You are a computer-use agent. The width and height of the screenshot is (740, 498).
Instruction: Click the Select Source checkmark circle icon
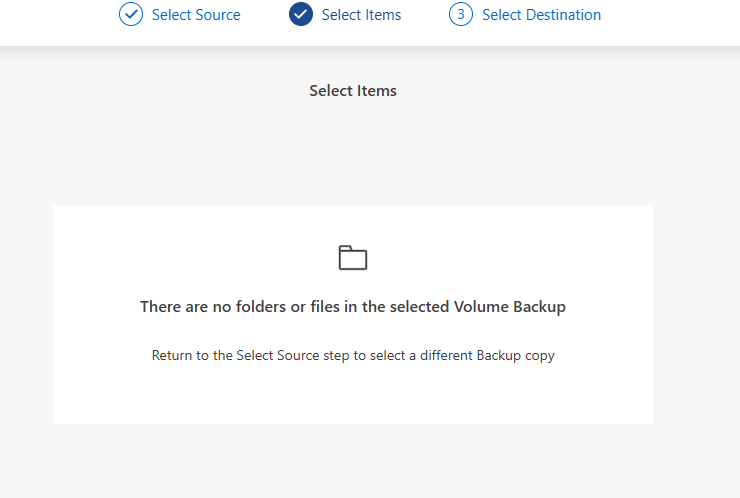pos(131,15)
